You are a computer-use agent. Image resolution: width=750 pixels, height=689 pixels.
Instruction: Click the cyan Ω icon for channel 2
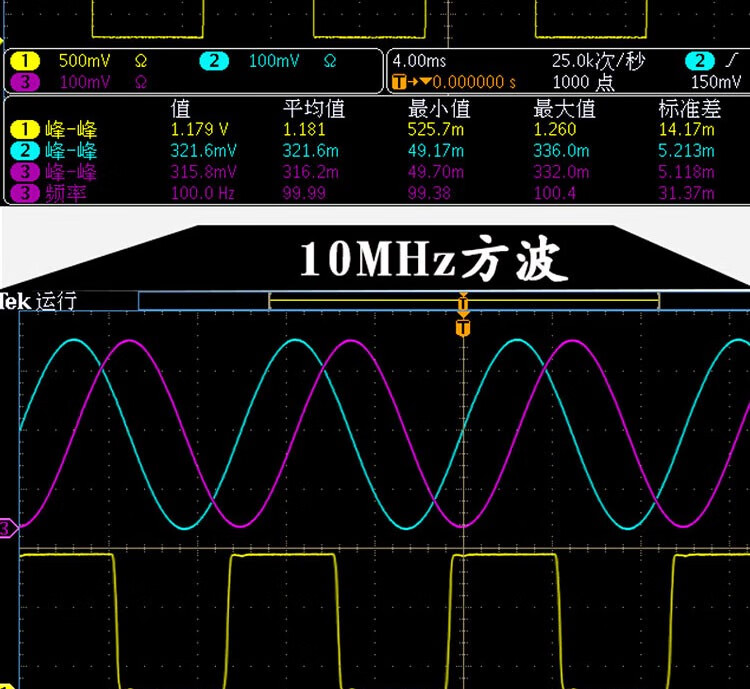pos(330,61)
